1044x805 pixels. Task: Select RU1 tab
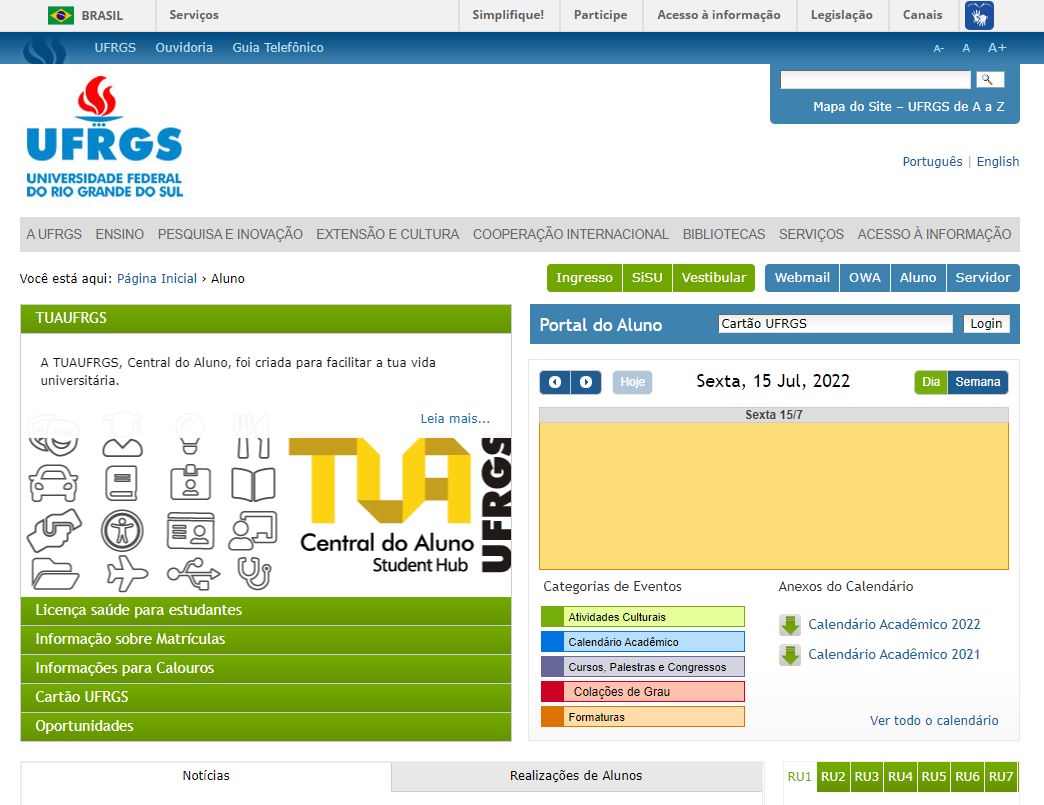[x=799, y=777]
